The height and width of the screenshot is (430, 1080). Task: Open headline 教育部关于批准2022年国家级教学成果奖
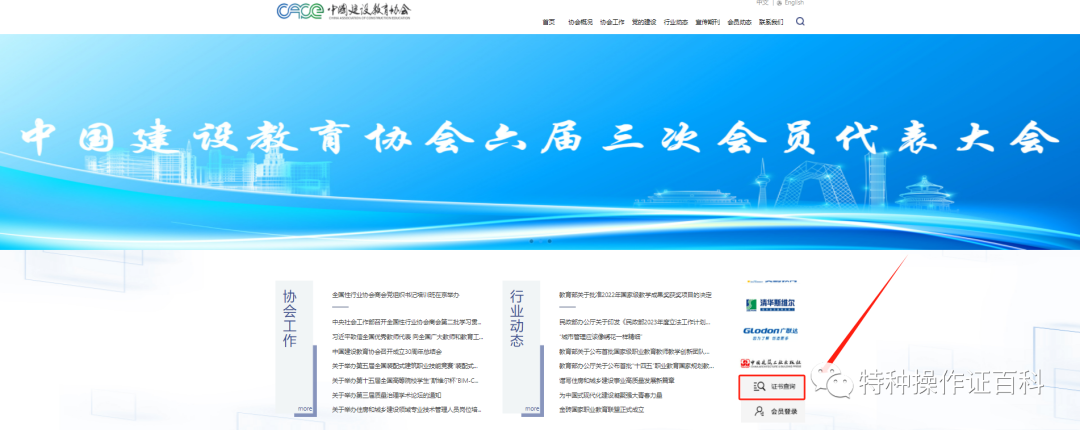click(635, 295)
